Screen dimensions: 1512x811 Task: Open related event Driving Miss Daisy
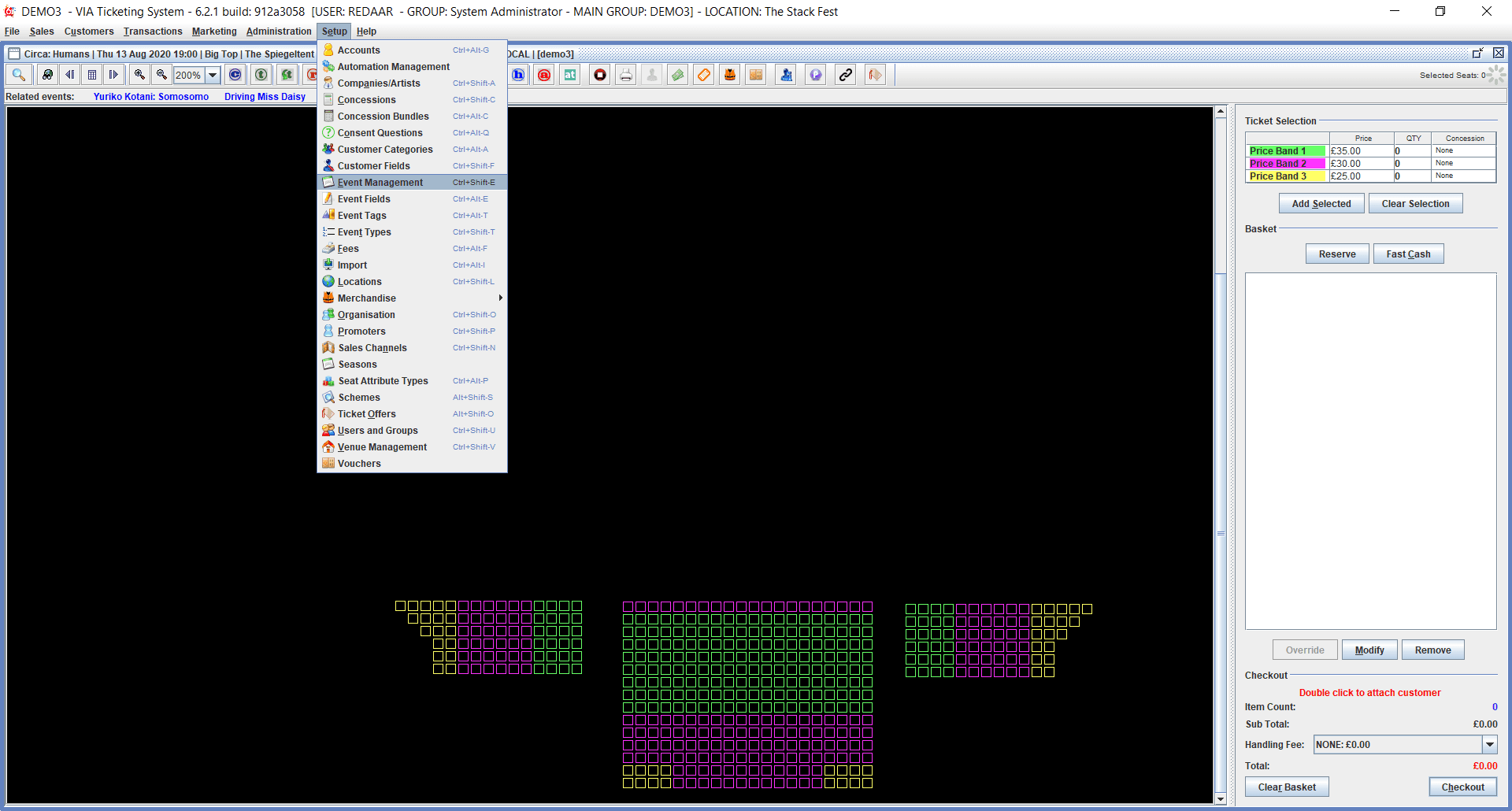pyautogui.click(x=265, y=97)
